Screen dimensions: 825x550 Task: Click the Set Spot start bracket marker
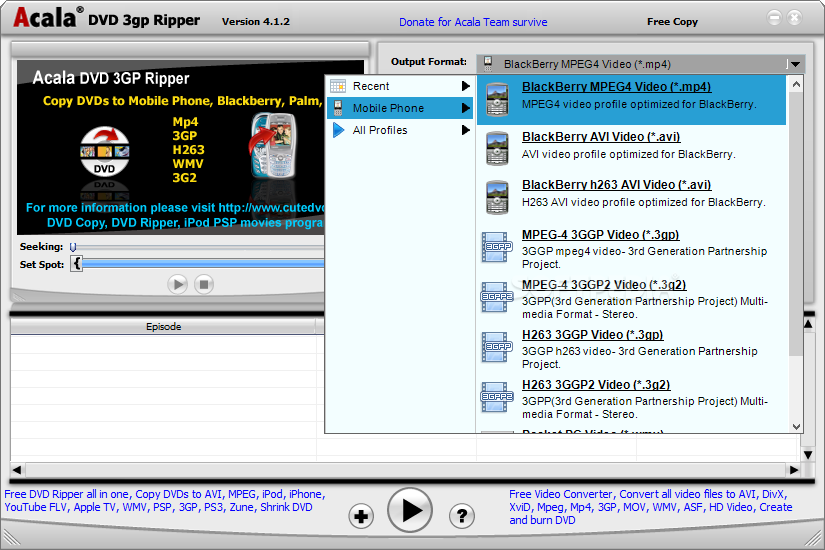tap(77, 263)
